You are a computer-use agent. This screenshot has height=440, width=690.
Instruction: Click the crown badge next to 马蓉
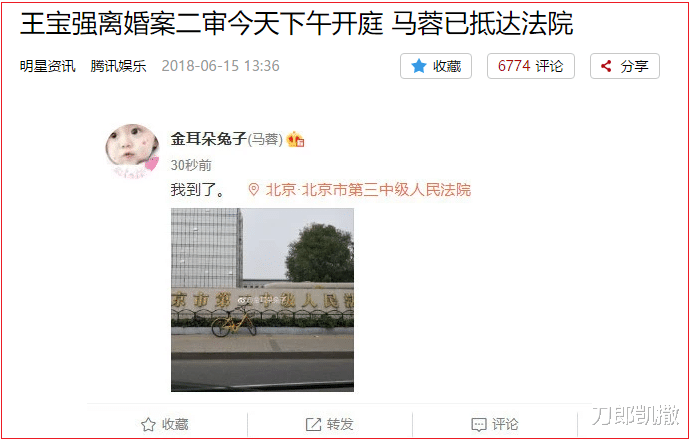(x=295, y=140)
